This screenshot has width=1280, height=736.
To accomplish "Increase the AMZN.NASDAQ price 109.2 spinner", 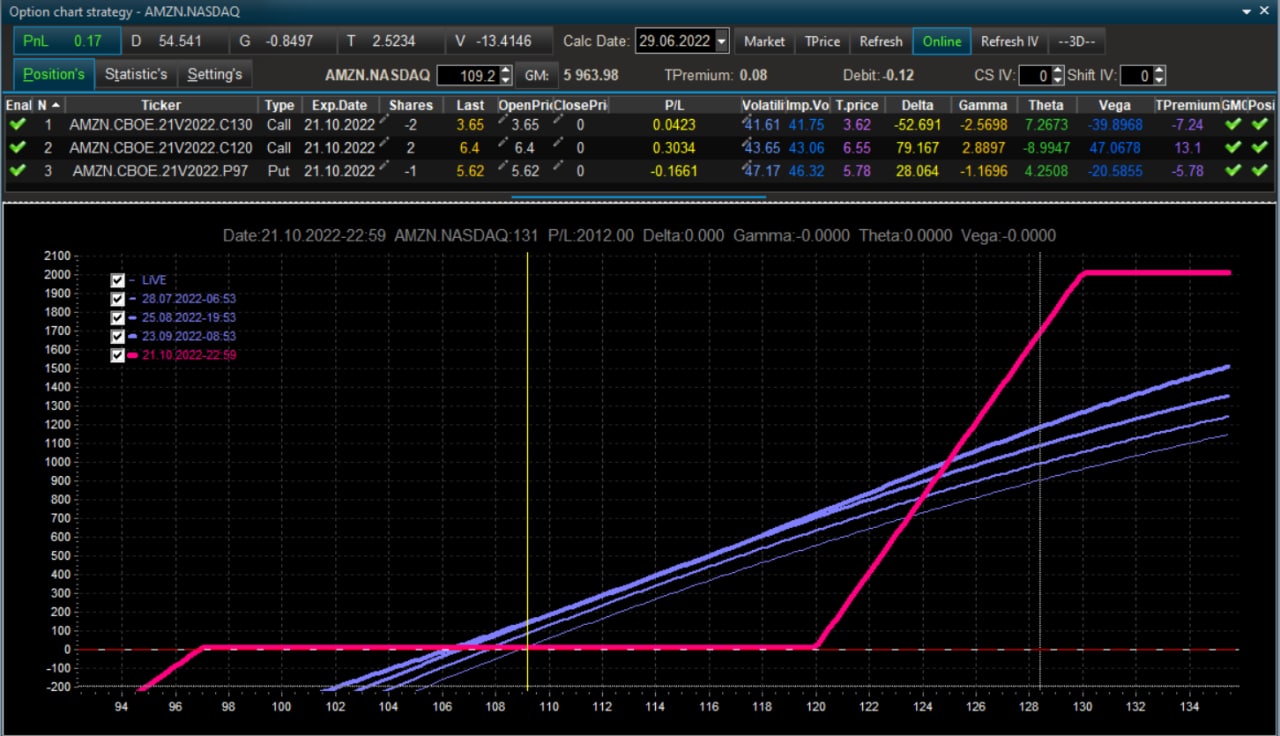I will pos(505,70).
